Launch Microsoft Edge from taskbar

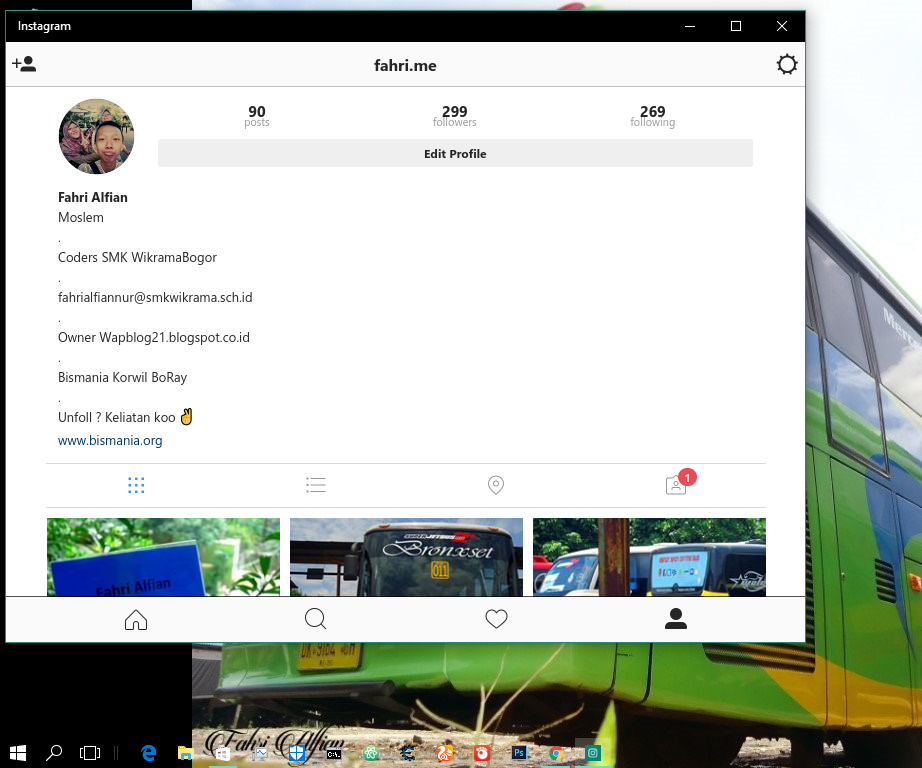pyautogui.click(x=149, y=753)
